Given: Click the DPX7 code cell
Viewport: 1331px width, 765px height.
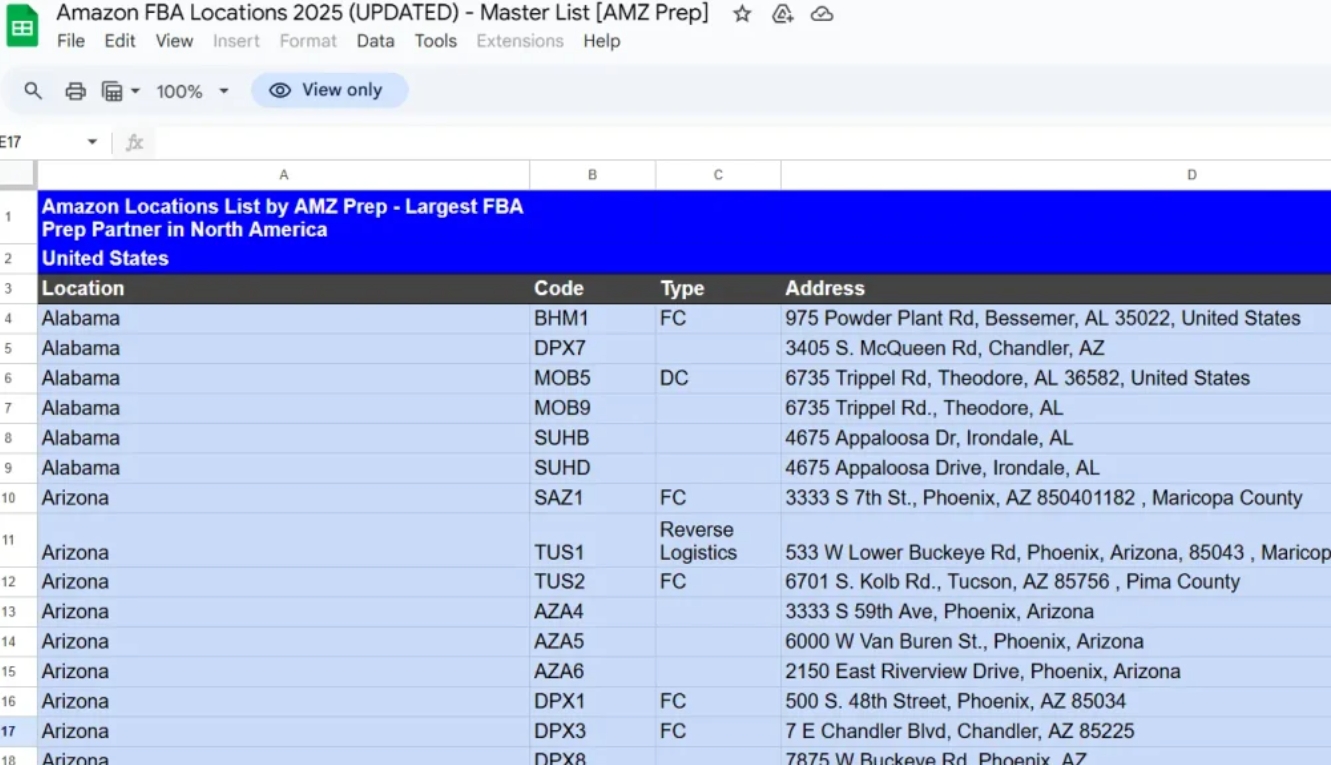Looking at the screenshot, I should point(592,349).
